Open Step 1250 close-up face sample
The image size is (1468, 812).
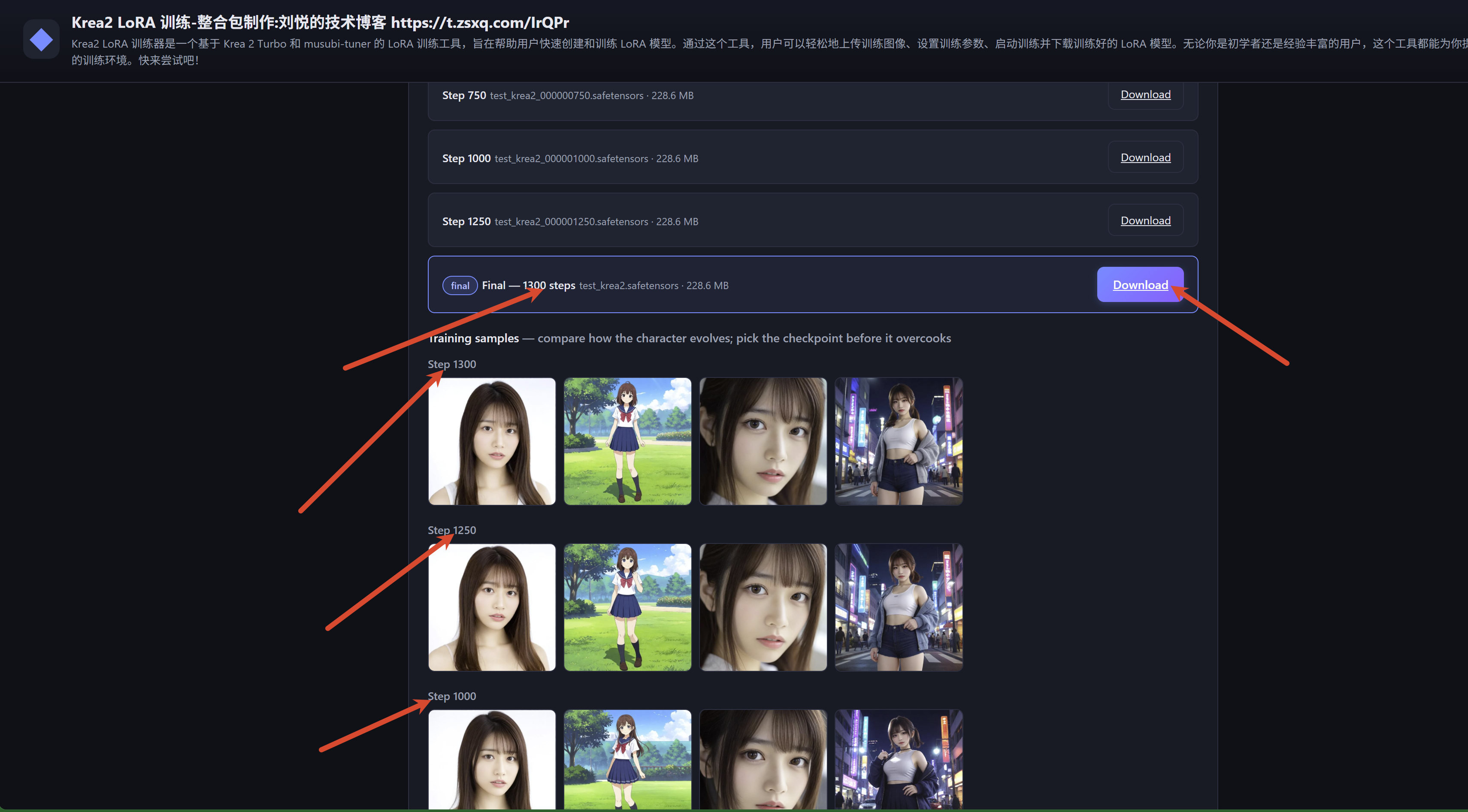point(763,607)
